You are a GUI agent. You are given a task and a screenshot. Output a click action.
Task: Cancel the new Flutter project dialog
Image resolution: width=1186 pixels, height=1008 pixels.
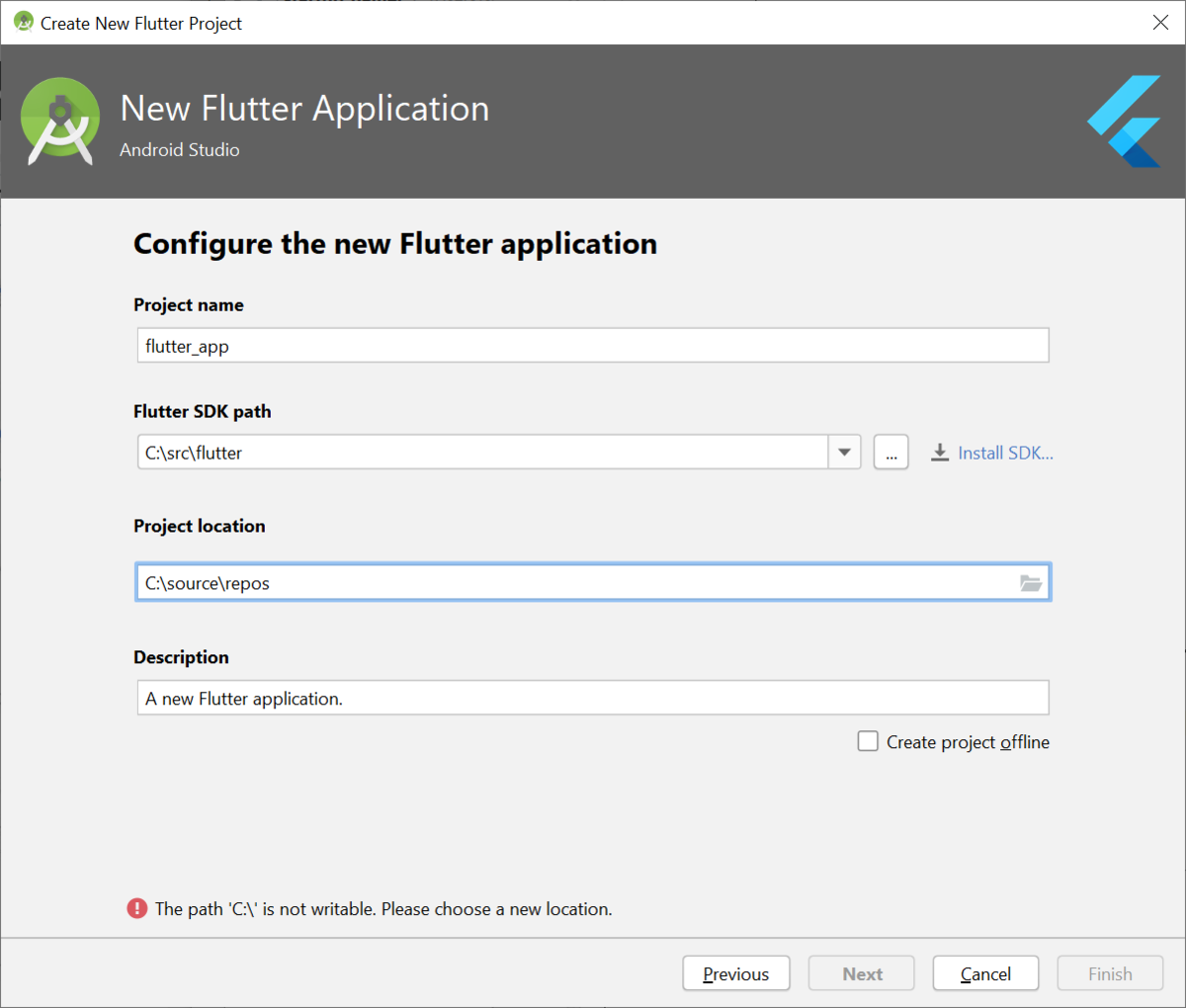[985, 973]
